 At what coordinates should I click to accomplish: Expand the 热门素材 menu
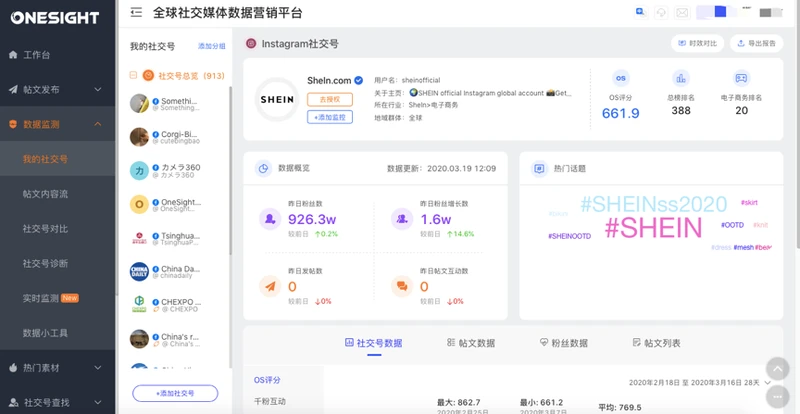58,368
